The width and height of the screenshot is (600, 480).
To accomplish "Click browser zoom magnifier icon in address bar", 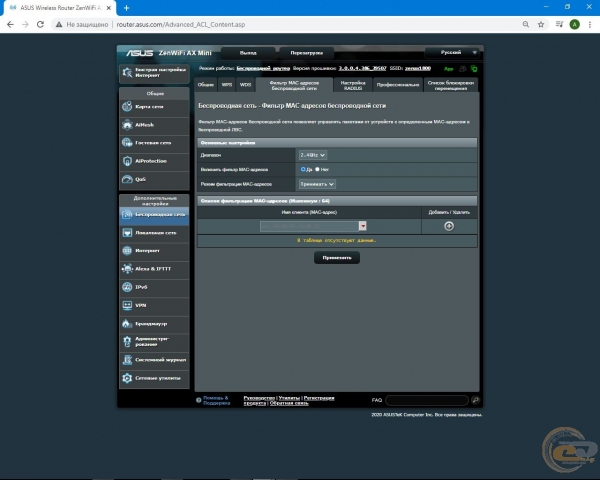I will click(526, 24).
